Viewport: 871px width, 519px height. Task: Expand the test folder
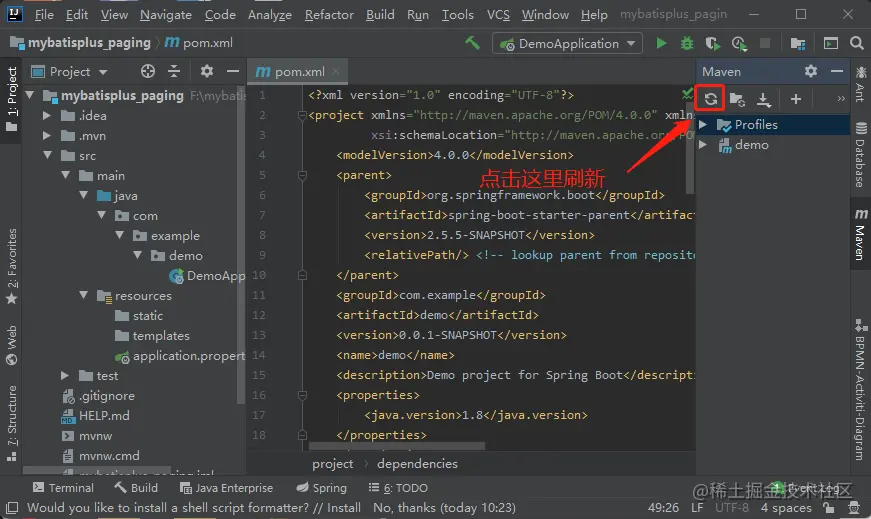[x=65, y=376]
